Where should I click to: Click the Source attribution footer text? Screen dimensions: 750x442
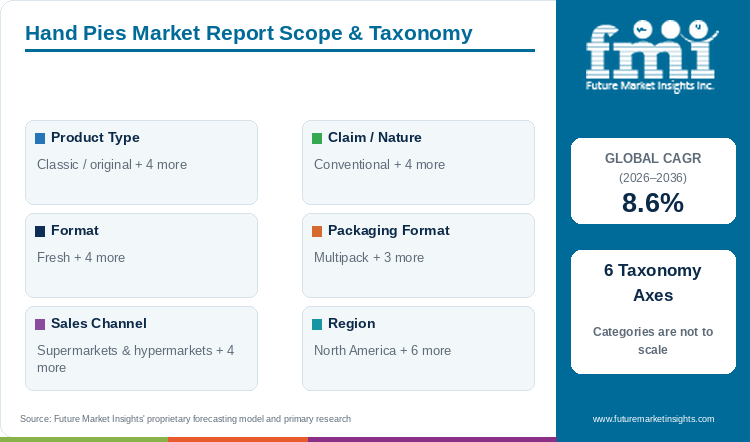tap(186, 419)
